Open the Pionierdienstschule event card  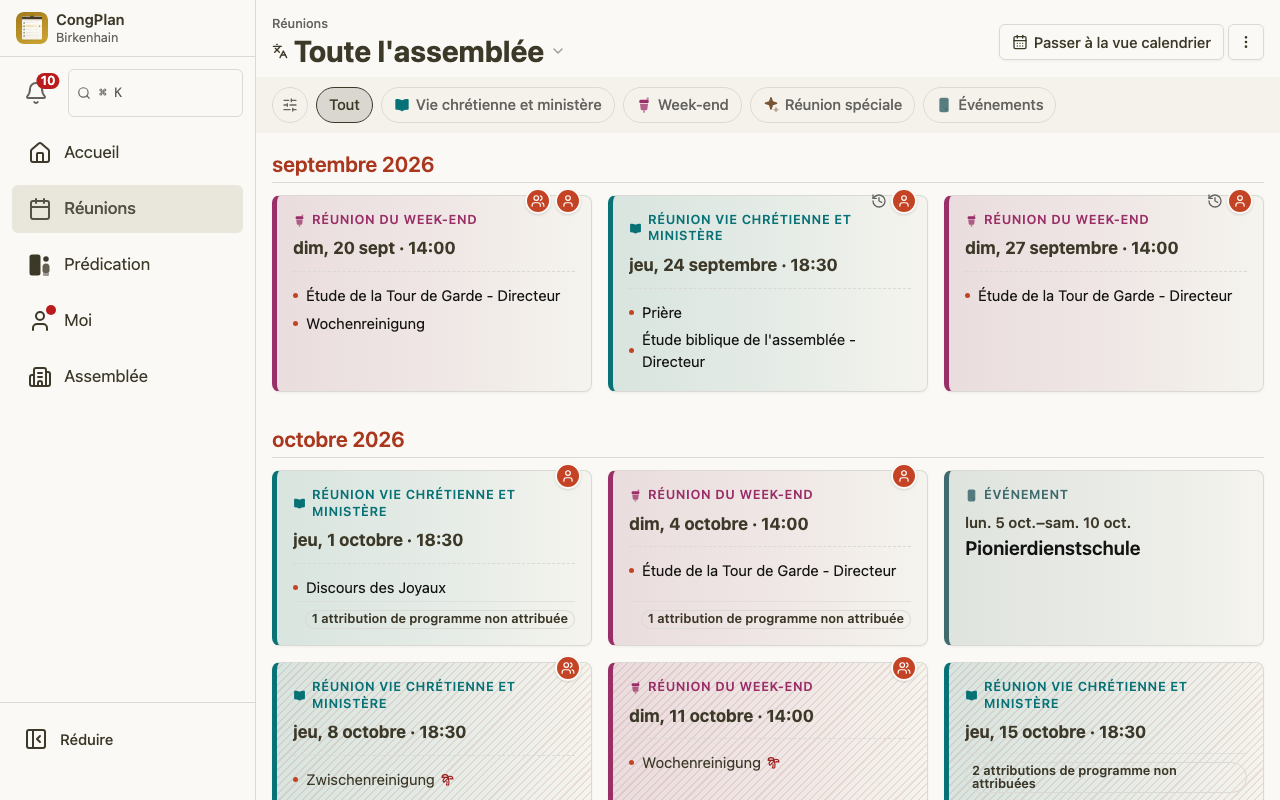[x=1104, y=558]
